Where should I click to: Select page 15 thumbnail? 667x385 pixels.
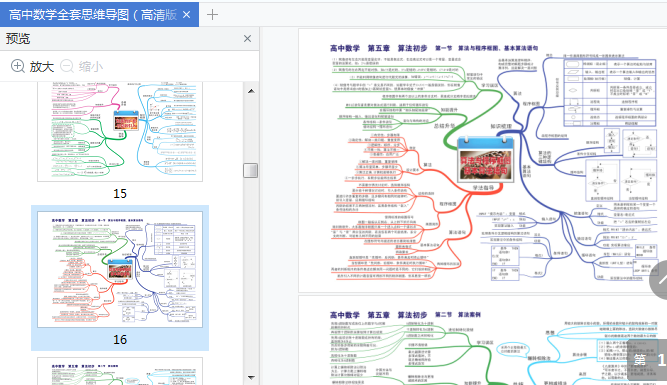[x=120, y=131]
